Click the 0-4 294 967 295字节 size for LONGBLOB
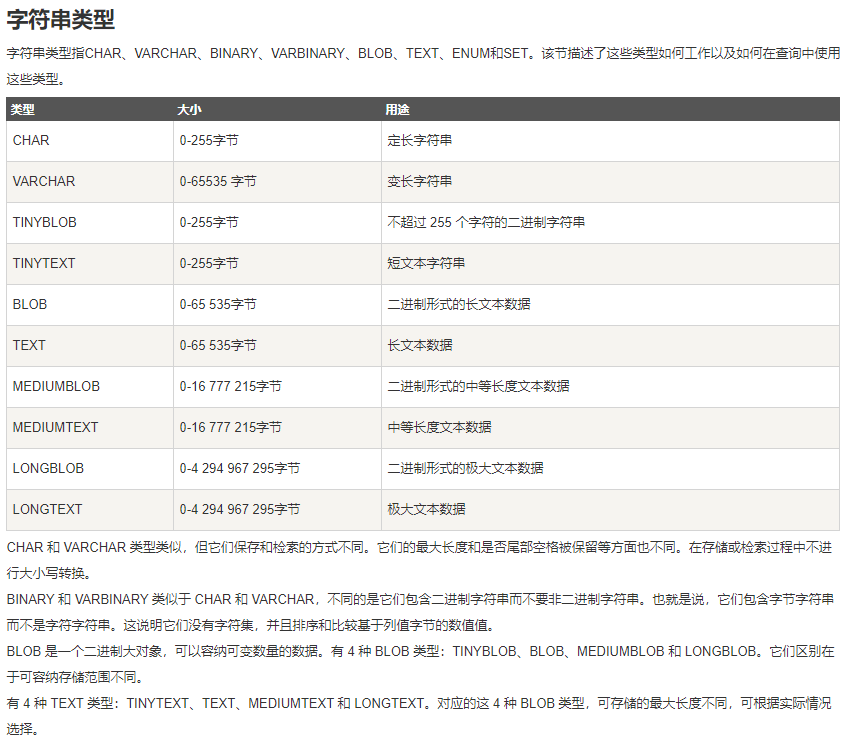 pos(239,468)
